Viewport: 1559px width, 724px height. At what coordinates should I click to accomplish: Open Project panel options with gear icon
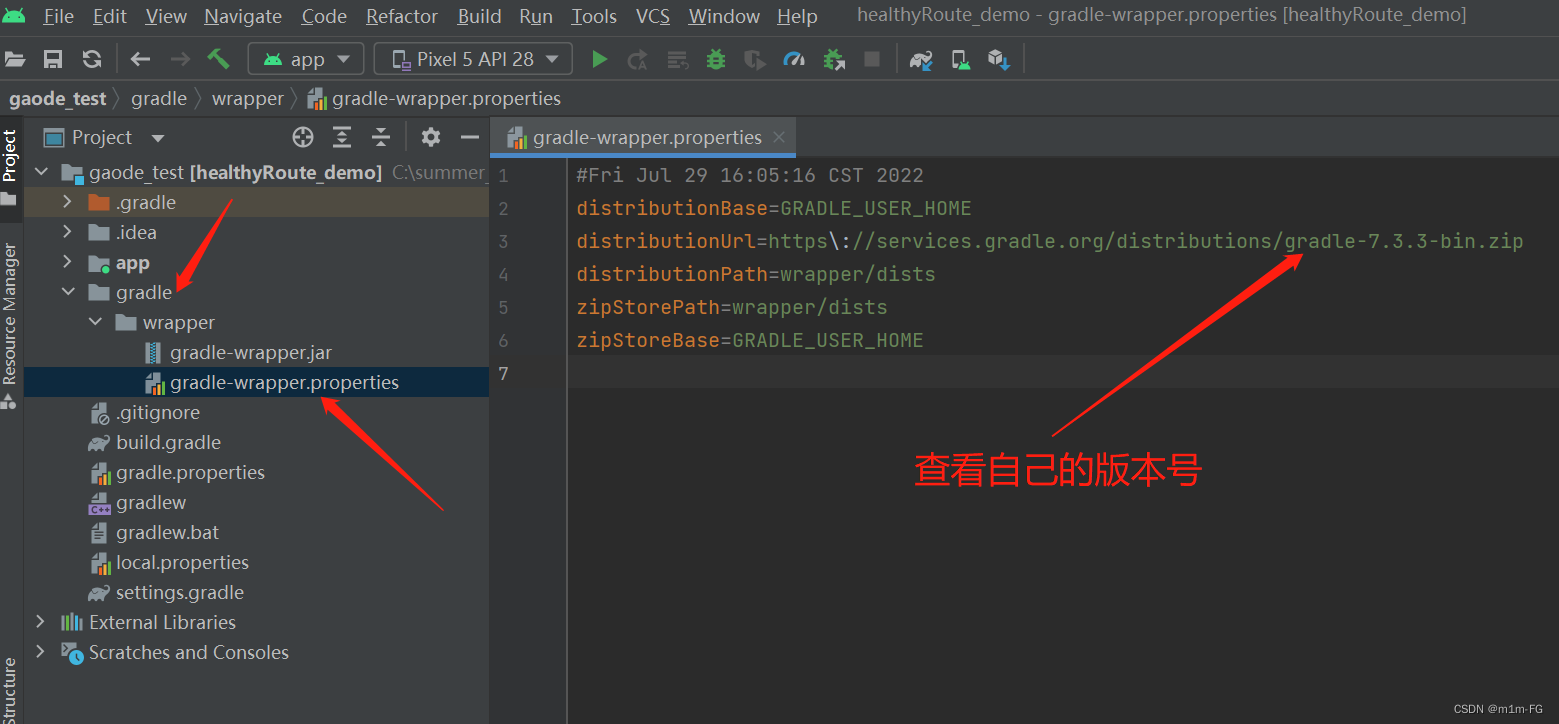429,137
